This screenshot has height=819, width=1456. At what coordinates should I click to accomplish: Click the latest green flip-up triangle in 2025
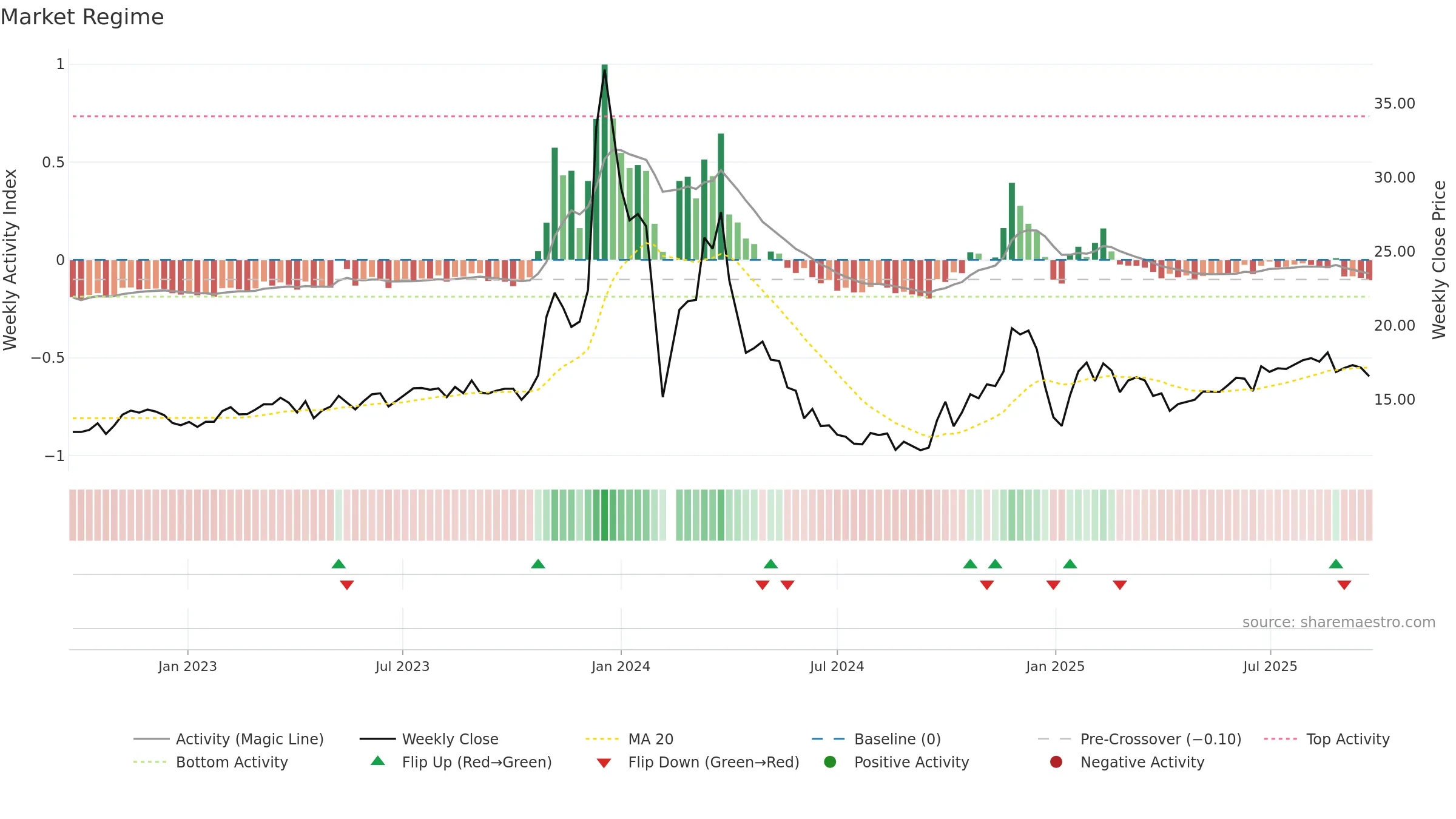(1336, 564)
